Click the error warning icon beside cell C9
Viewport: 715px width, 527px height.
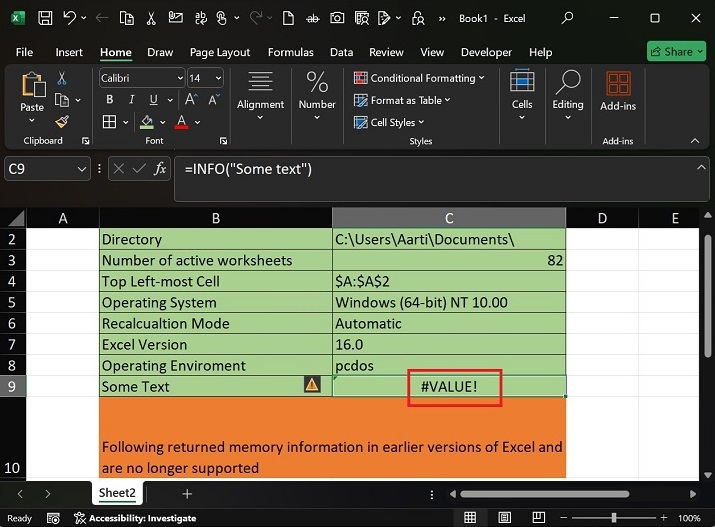tap(312, 385)
